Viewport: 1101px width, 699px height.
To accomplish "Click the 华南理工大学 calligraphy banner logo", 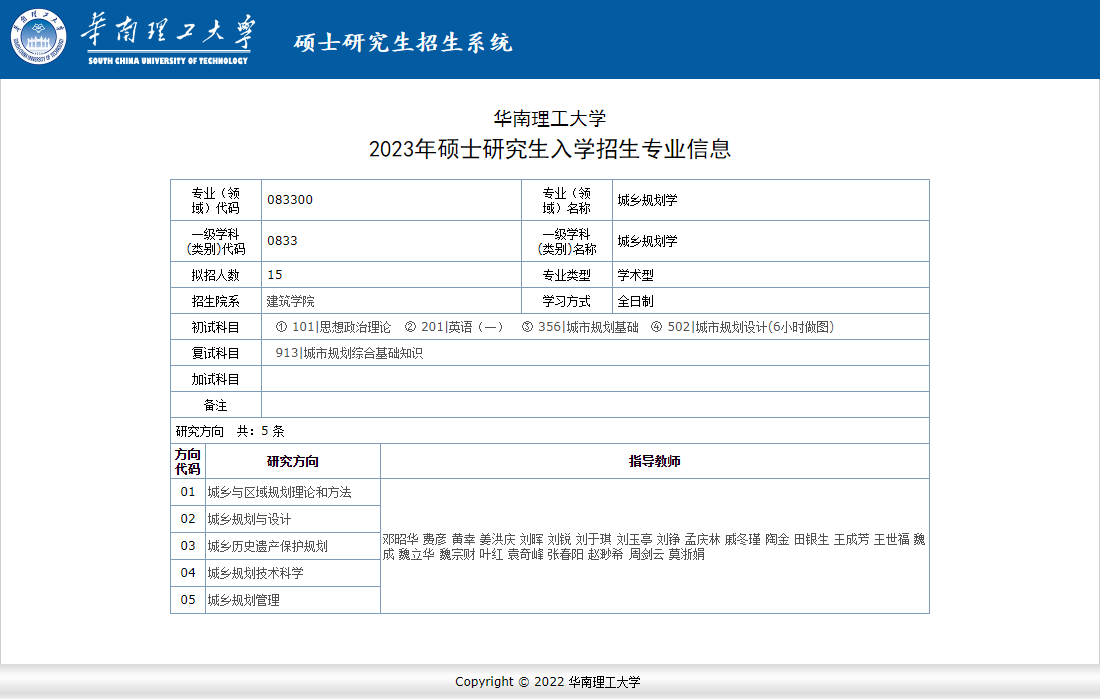I will point(168,39).
